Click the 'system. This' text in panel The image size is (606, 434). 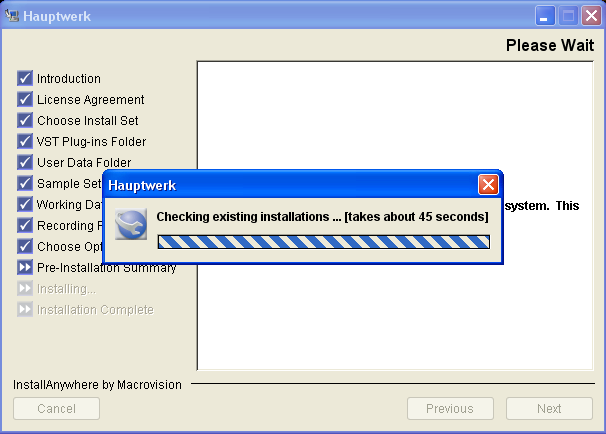pyautogui.click(x=542, y=206)
